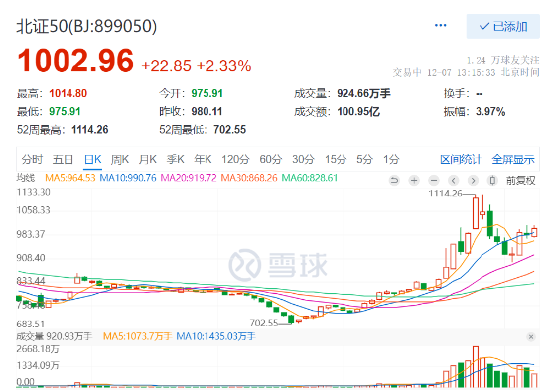Click the current price 1002.96
This screenshot has width=550, height=391.
(76, 61)
